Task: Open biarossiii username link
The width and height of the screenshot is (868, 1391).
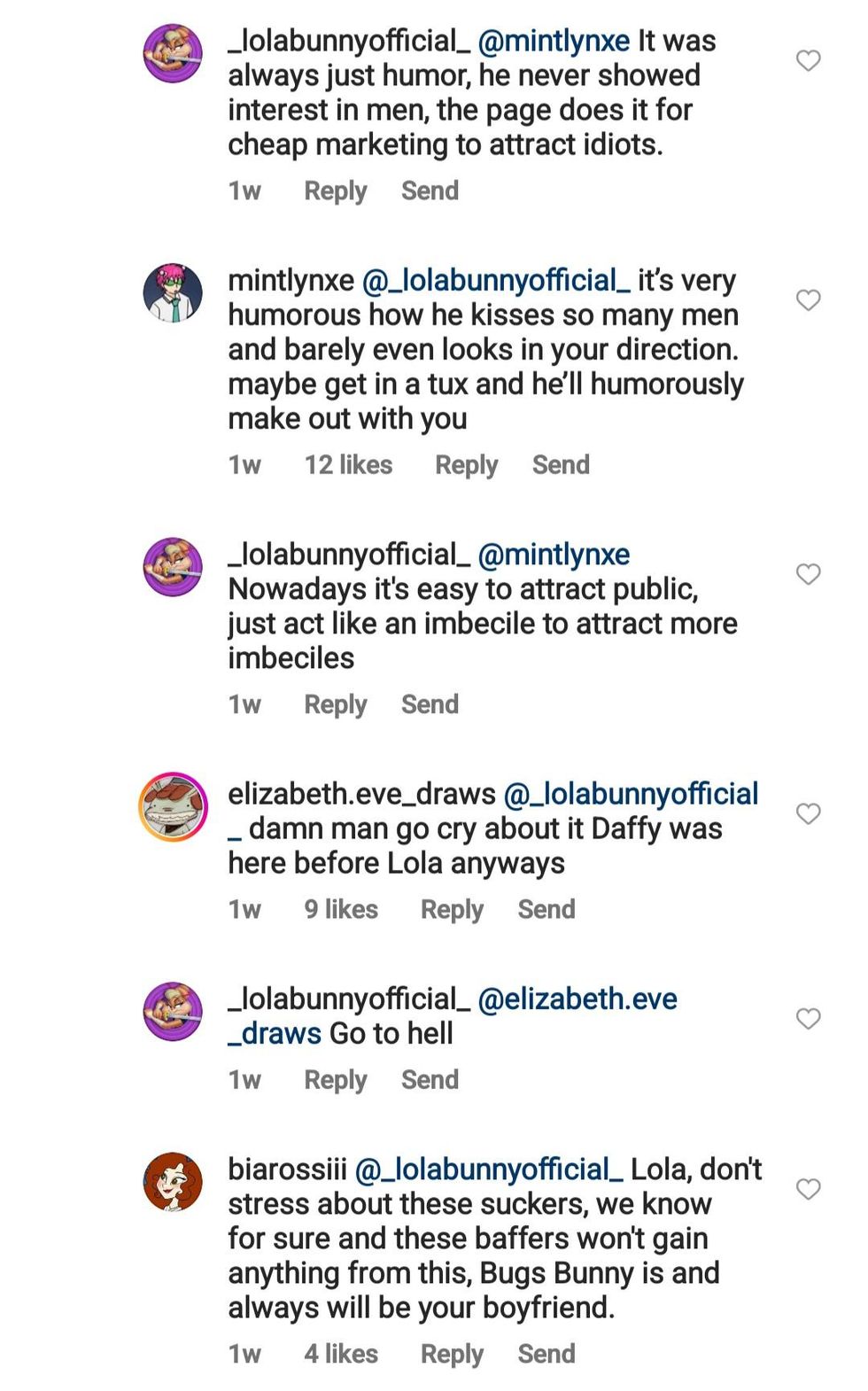Action: (287, 1170)
